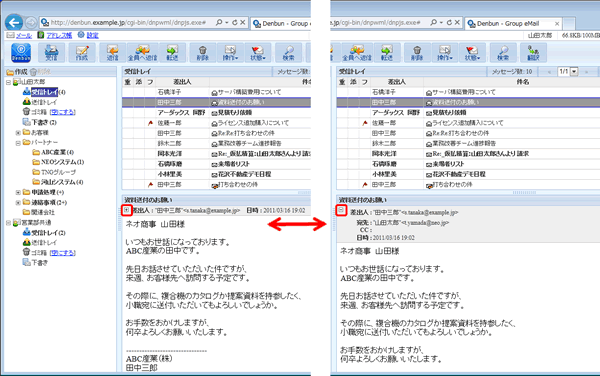Image resolution: width=600 pixels, height=376 pixels.
Task: Click 全員へ返信 reply-all icon in left window
Action: click(142, 52)
